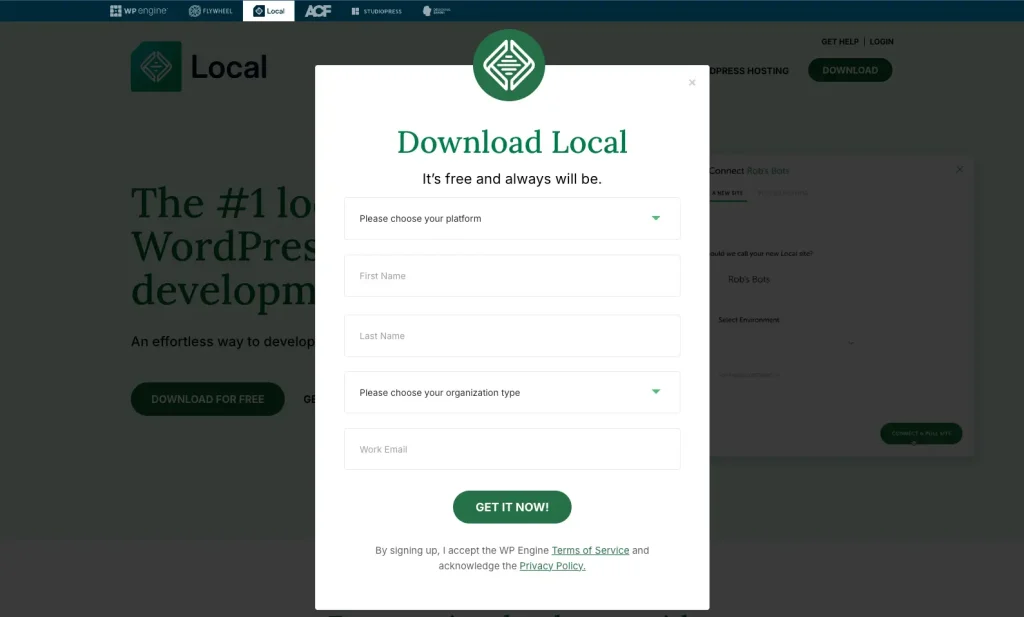Focus the First Name field

[x=512, y=276]
